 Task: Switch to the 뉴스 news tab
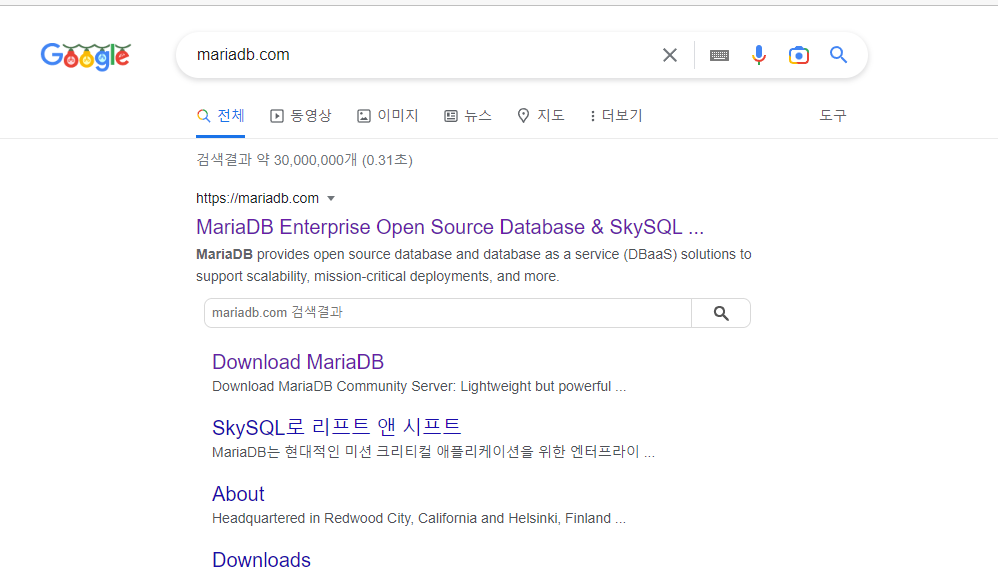point(468,116)
